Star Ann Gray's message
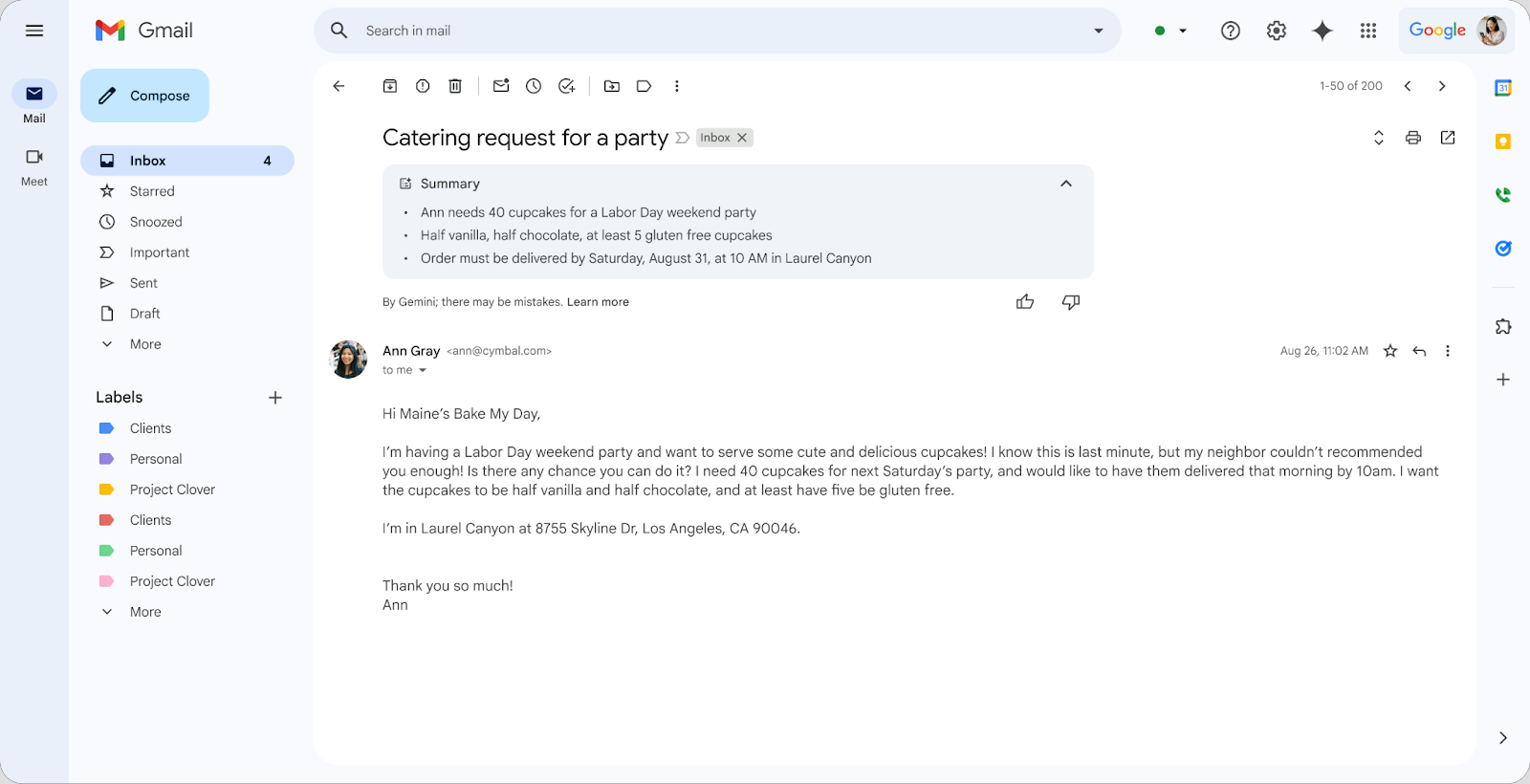1530x784 pixels. pos(1389,351)
